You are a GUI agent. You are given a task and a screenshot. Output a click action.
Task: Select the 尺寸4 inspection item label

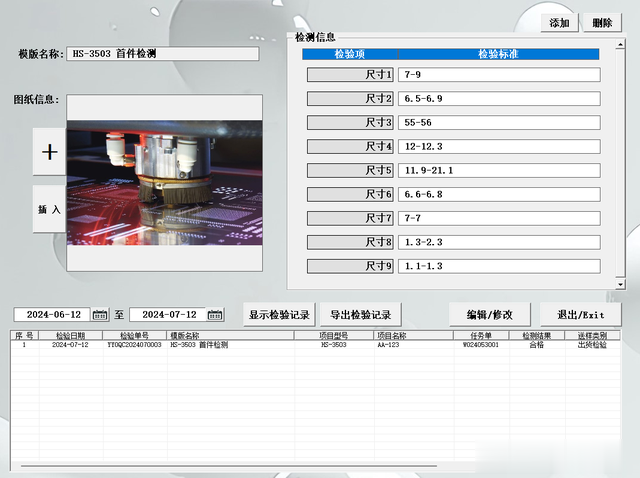click(350, 147)
